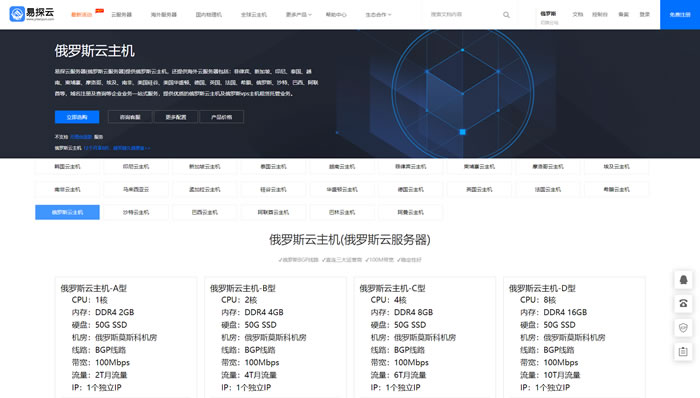Click the 产品价格 button
Viewport: 700px width, 398px height.
click(x=221, y=117)
